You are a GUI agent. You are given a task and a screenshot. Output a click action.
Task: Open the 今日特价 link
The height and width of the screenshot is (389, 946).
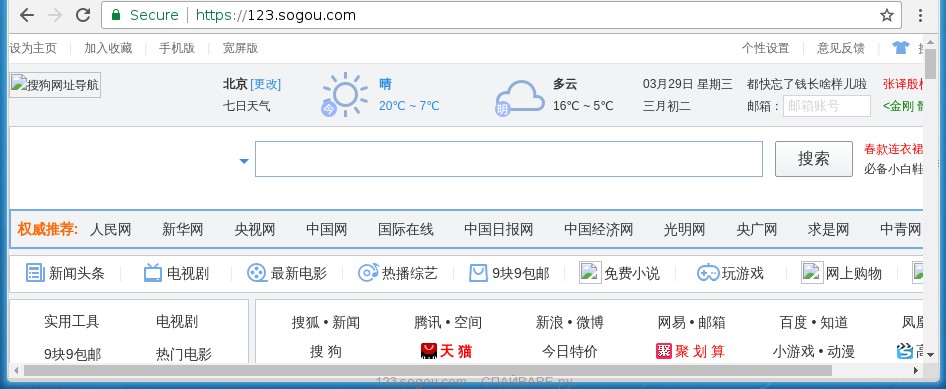click(x=570, y=351)
